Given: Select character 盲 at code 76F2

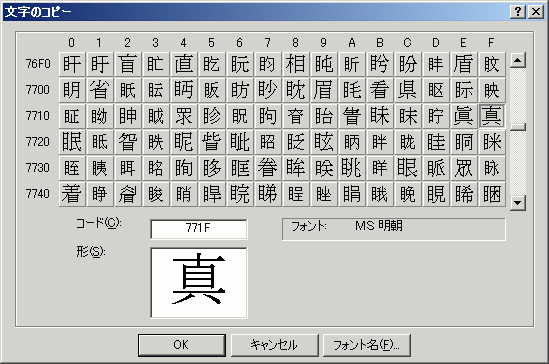Looking at the screenshot, I should [x=128, y=64].
